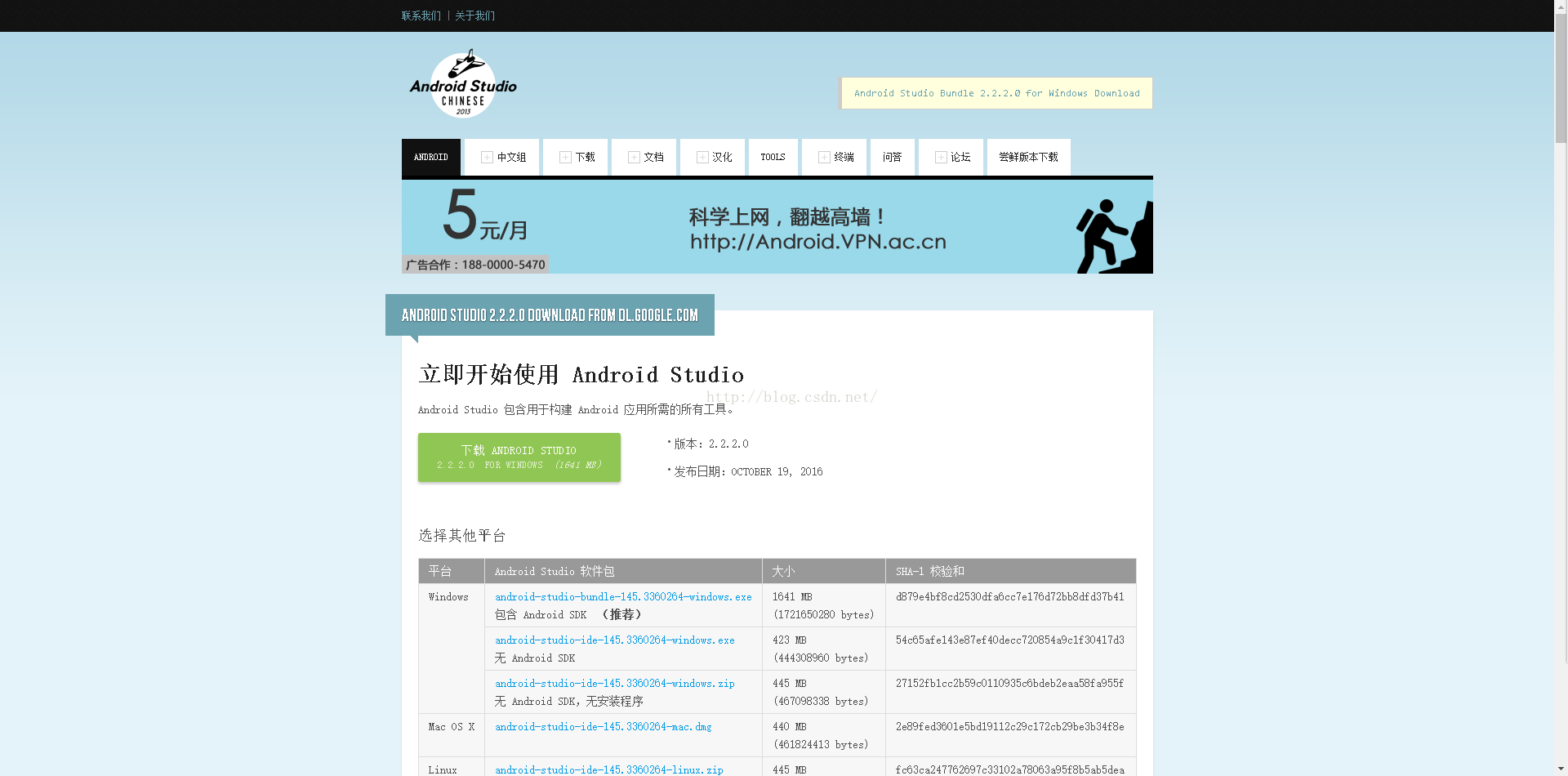Expand the plus icon beside 中文组
1568x776 pixels.
pyautogui.click(x=487, y=158)
